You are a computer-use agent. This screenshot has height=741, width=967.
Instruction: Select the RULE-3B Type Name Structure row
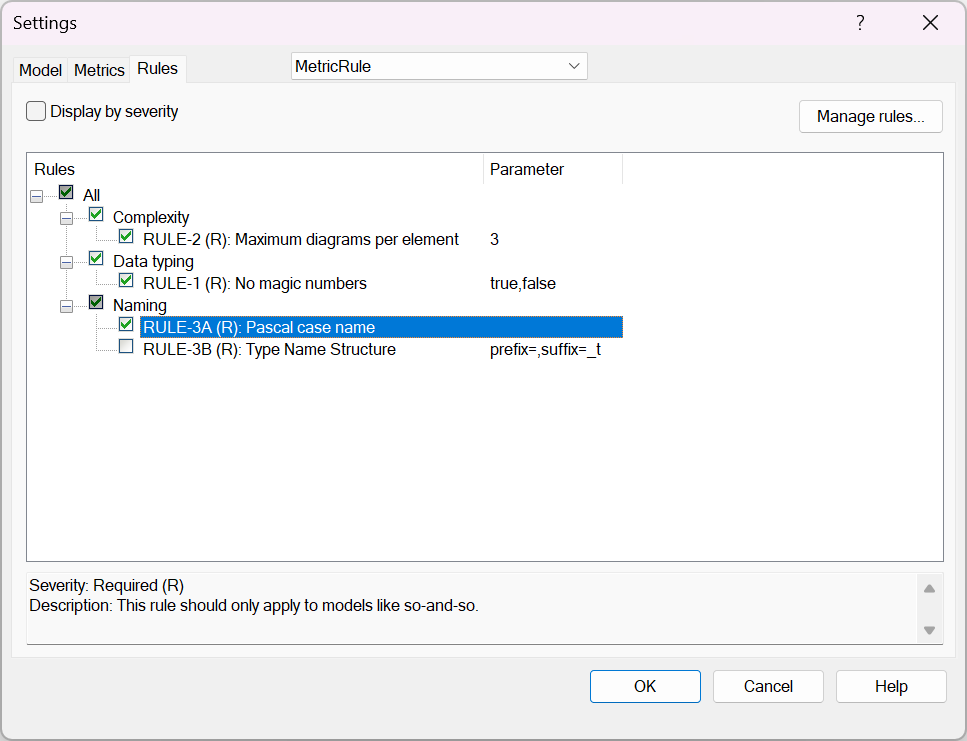pos(269,350)
